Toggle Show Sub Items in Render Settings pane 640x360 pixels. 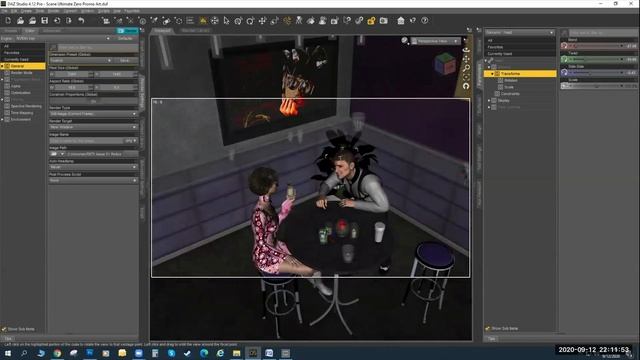pyautogui.click(x=18, y=329)
